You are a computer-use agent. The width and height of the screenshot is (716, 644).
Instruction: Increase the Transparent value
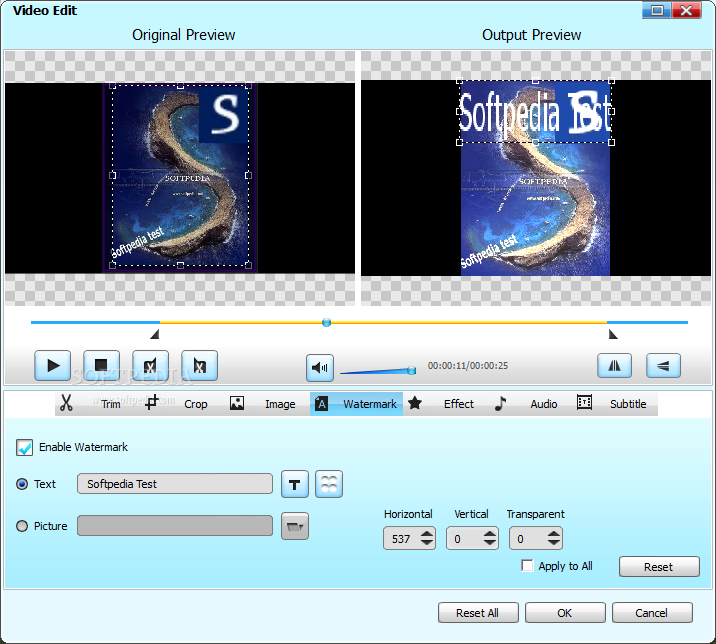554,534
